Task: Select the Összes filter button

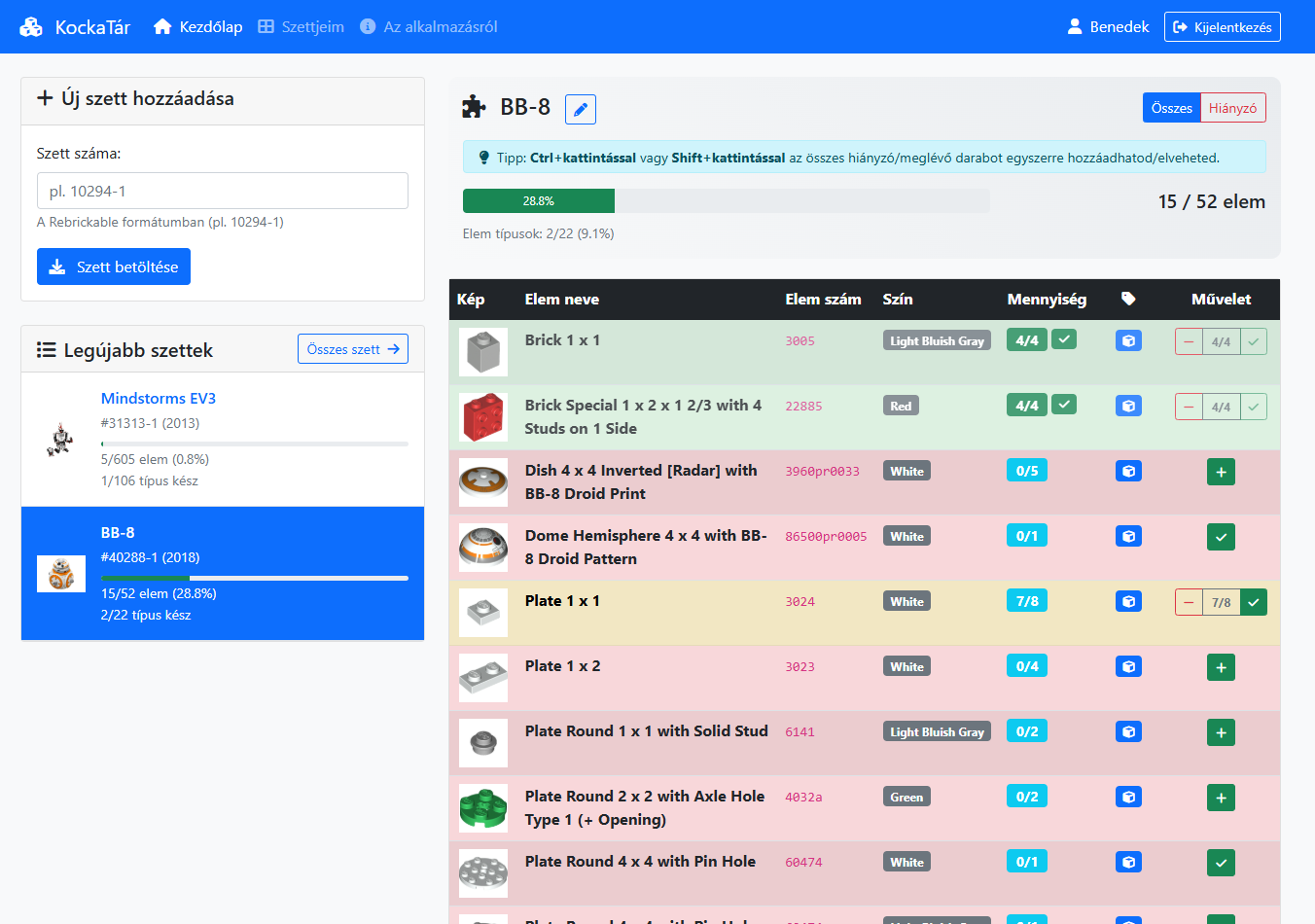Action: [x=1171, y=108]
